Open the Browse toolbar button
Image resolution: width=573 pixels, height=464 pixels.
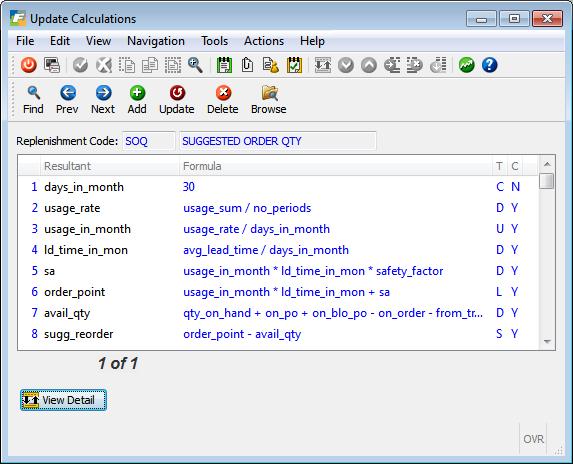coord(269,100)
